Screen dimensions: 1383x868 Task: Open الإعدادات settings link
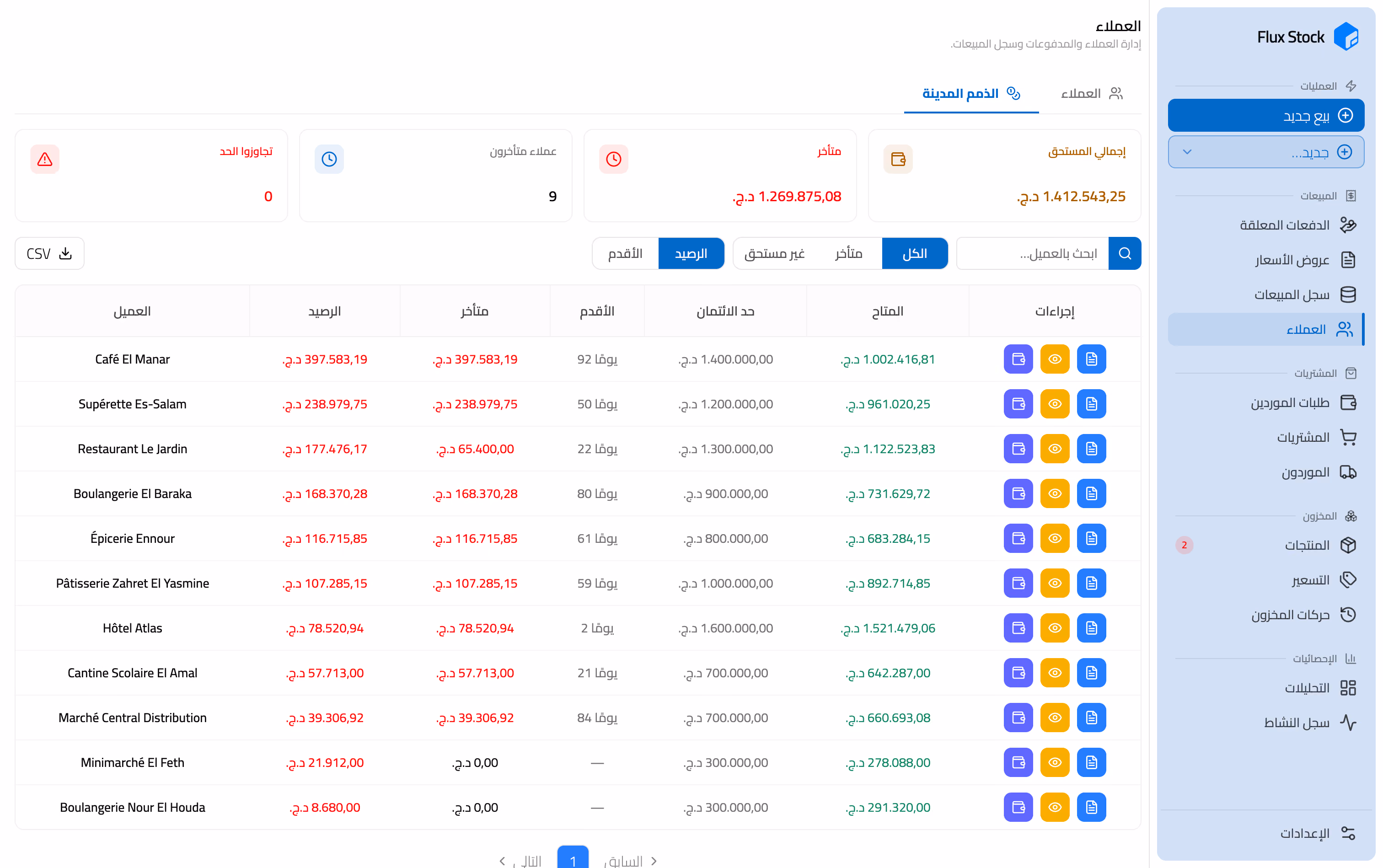[x=1265, y=833]
